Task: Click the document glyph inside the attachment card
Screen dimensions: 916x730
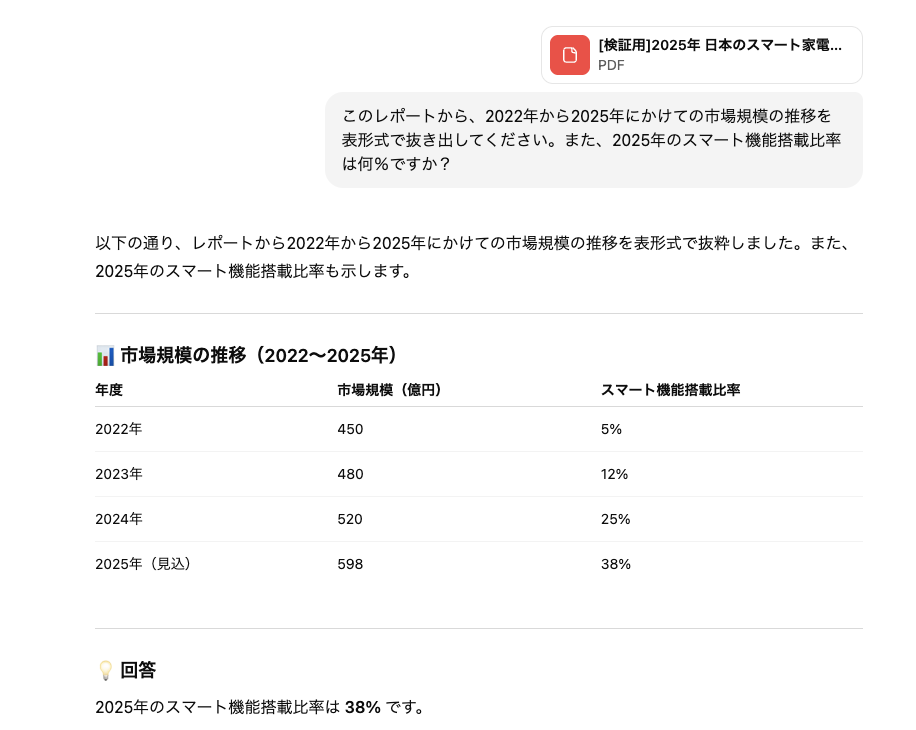Action: (x=568, y=55)
